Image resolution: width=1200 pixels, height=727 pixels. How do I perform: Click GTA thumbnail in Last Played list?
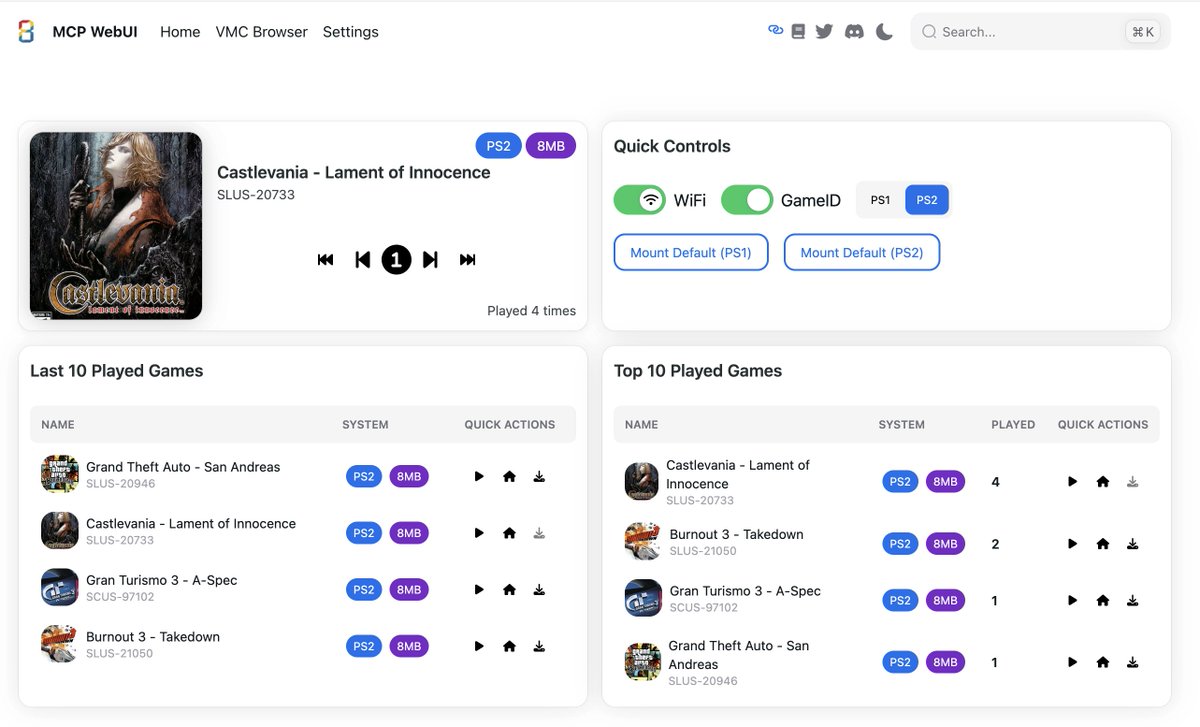click(59, 474)
